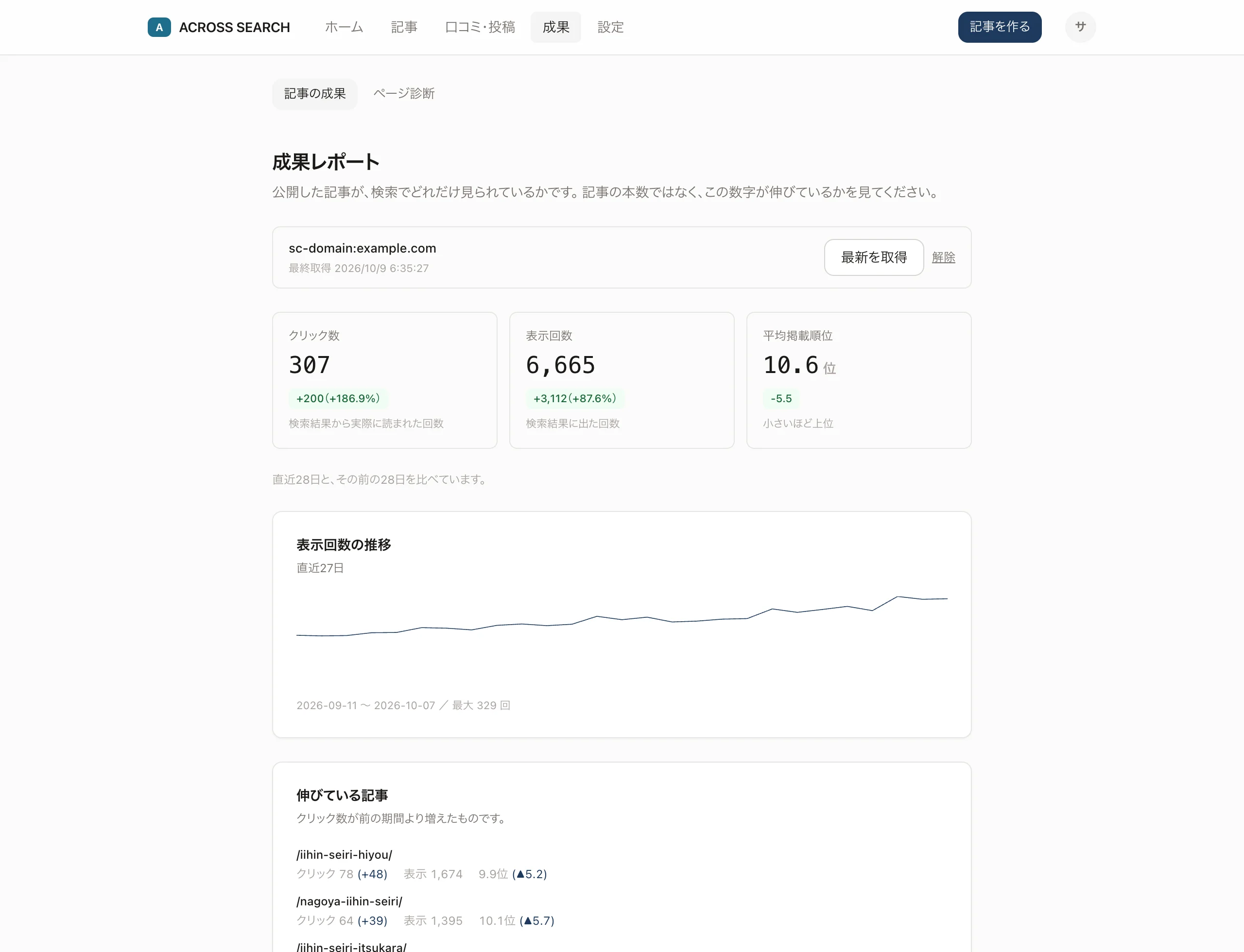Click the 最新を取得 button

click(x=874, y=257)
